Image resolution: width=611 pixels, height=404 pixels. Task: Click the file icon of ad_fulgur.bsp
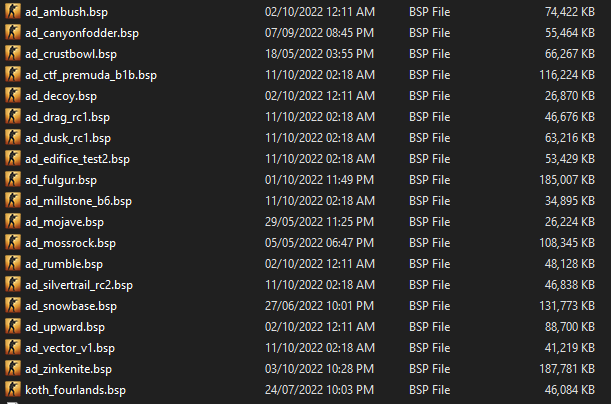(12, 180)
